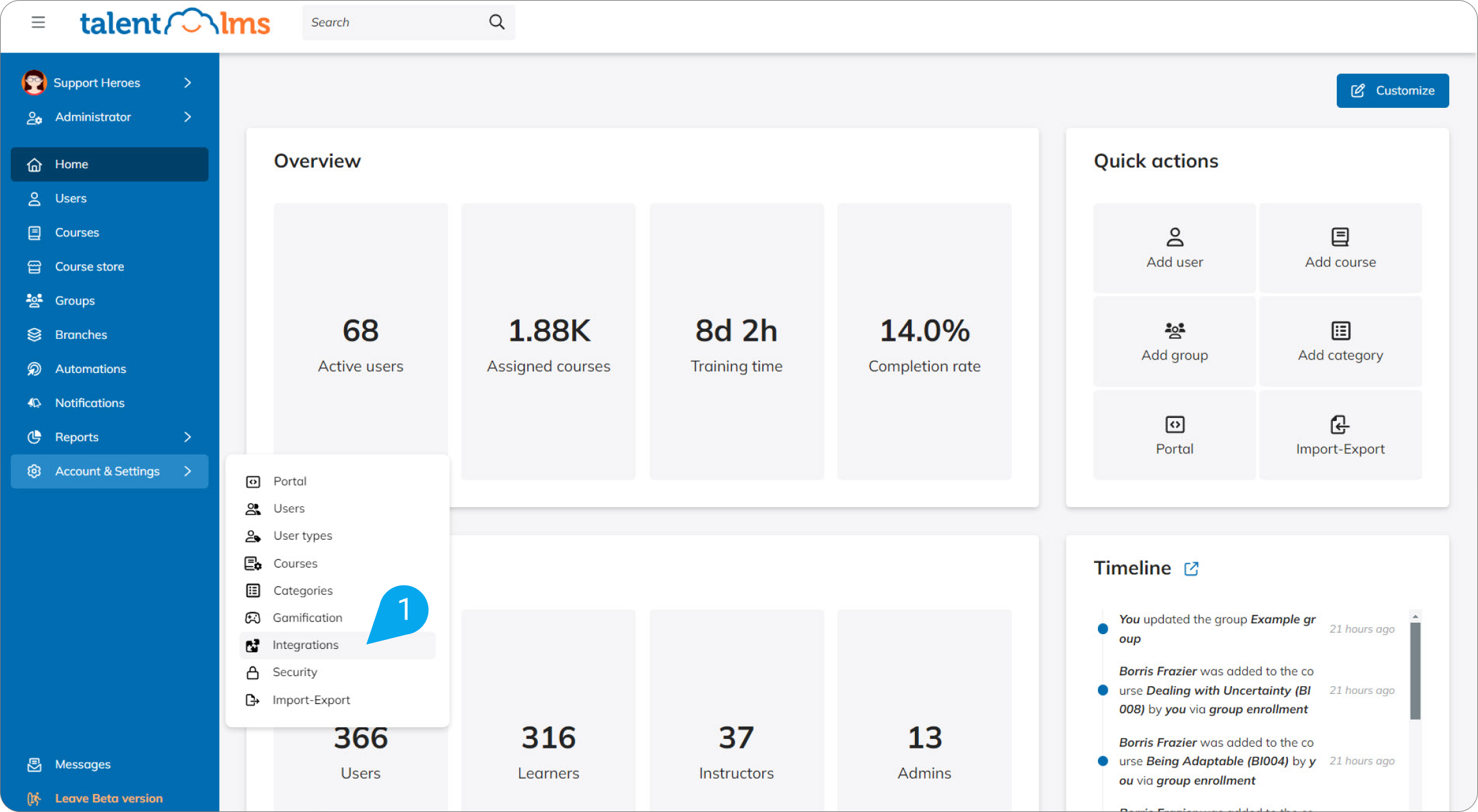Click the Add category quick action

(1340, 341)
